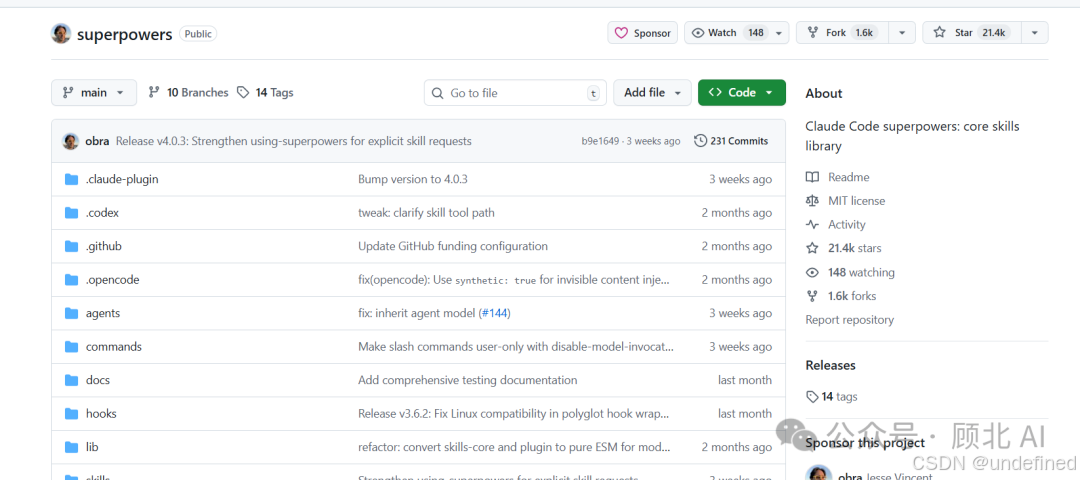Open 'Add comprehensive testing documentation' commit
Screen dimensions: 1080x480
pos(468,380)
